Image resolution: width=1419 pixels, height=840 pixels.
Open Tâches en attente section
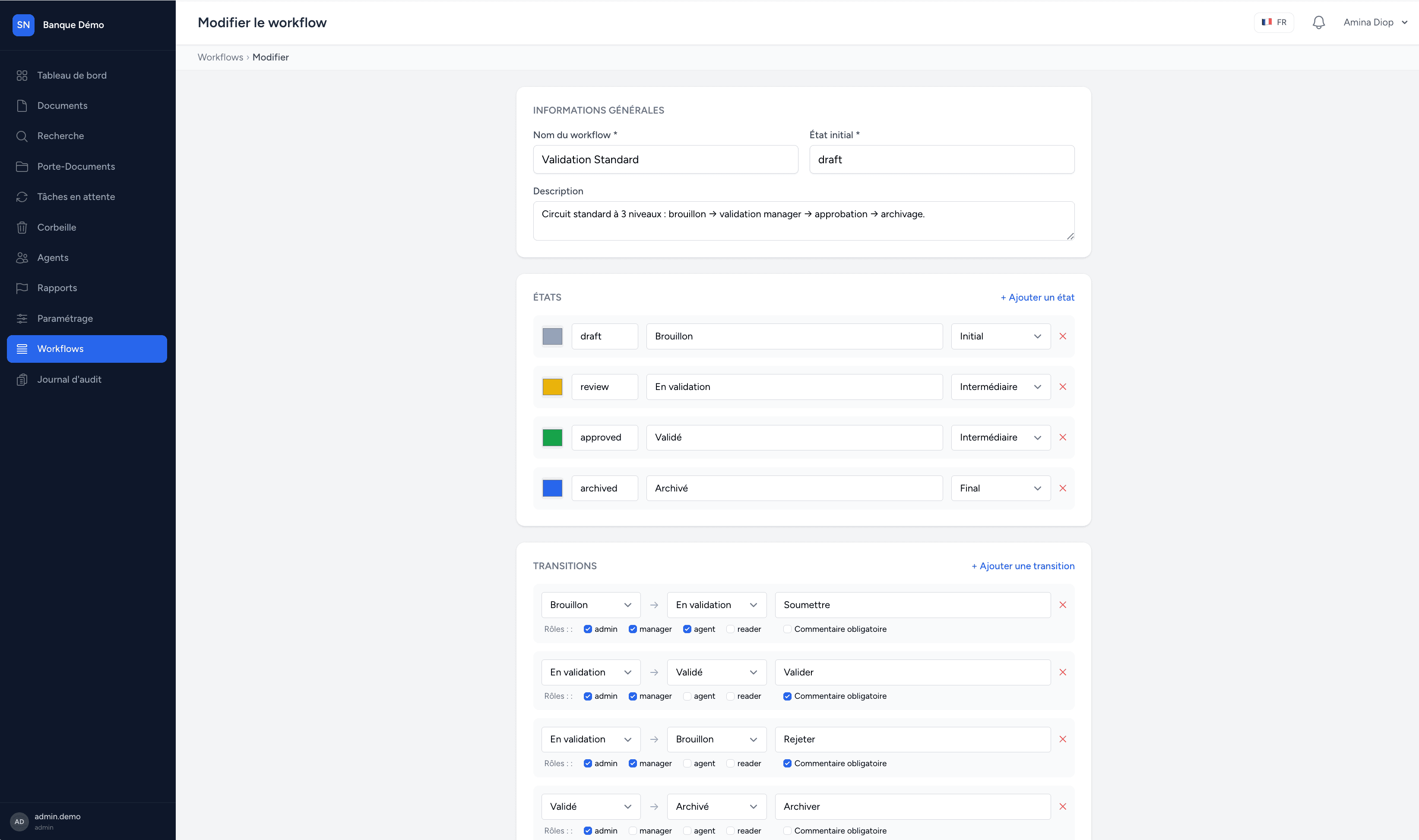(86, 197)
